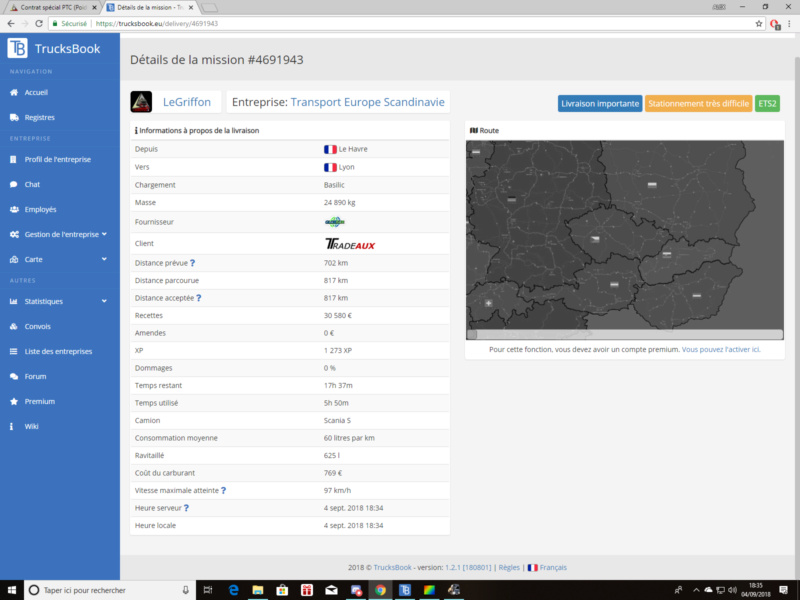
Task: Open the Opera-style extension icon in toolbar
Action: click(x=776, y=24)
